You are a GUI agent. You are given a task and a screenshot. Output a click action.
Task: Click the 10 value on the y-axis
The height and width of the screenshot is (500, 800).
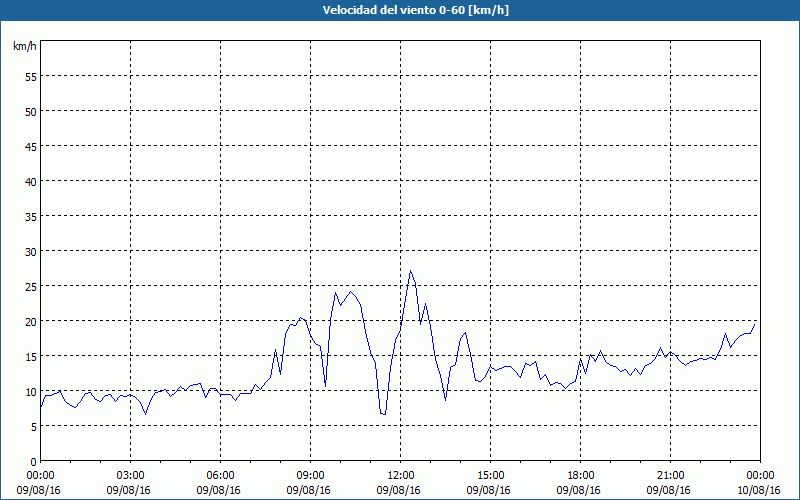(x=31, y=392)
